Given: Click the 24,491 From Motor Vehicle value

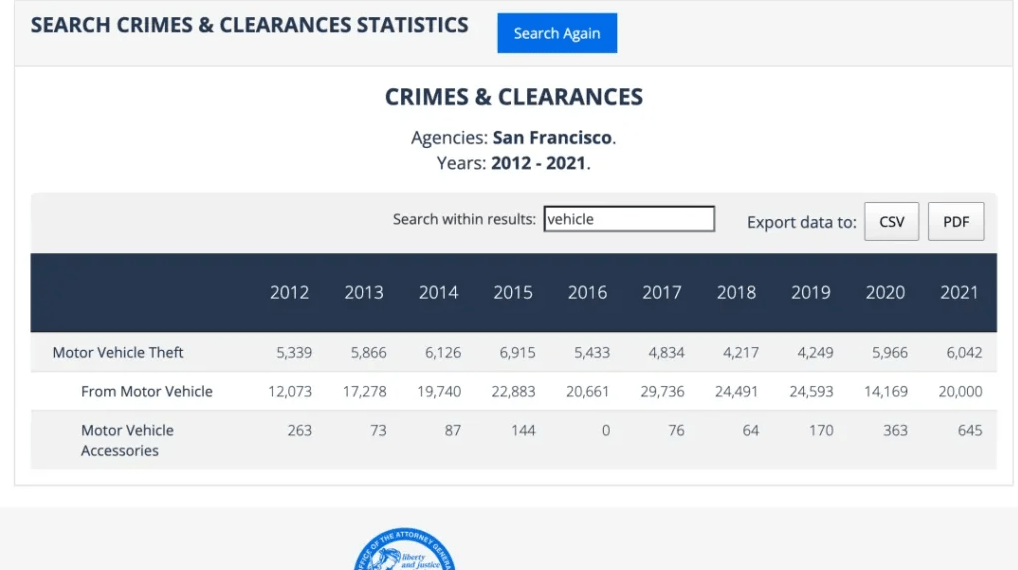Looking at the screenshot, I should tap(736, 391).
